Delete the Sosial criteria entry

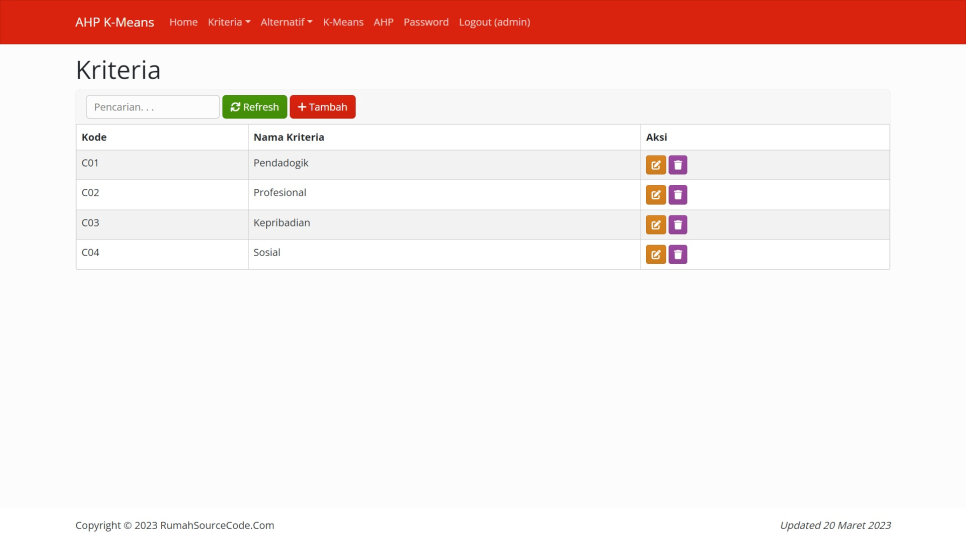pos(678,255)
